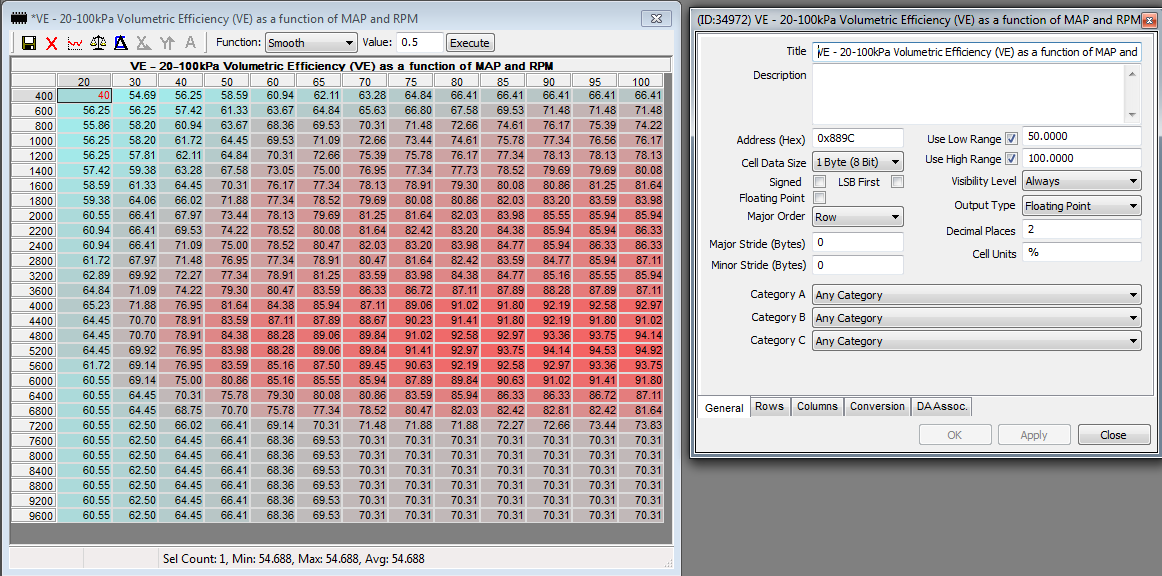Select the 9600 RPM row header
Image resolution: width=1162 pixels, height=576 pixels.
tap(34, 514)
